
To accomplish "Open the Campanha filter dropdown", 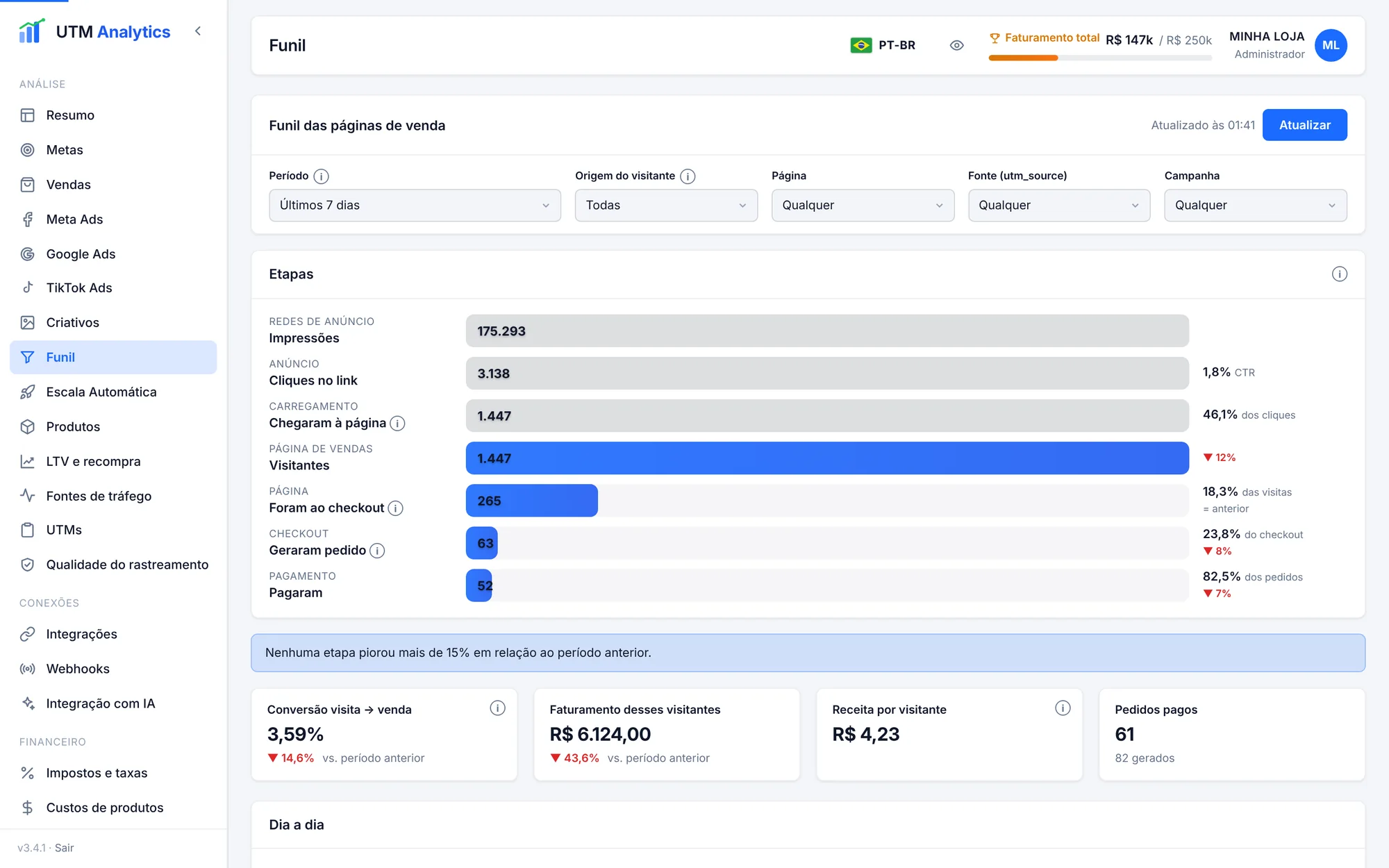I will [1255, 206].
